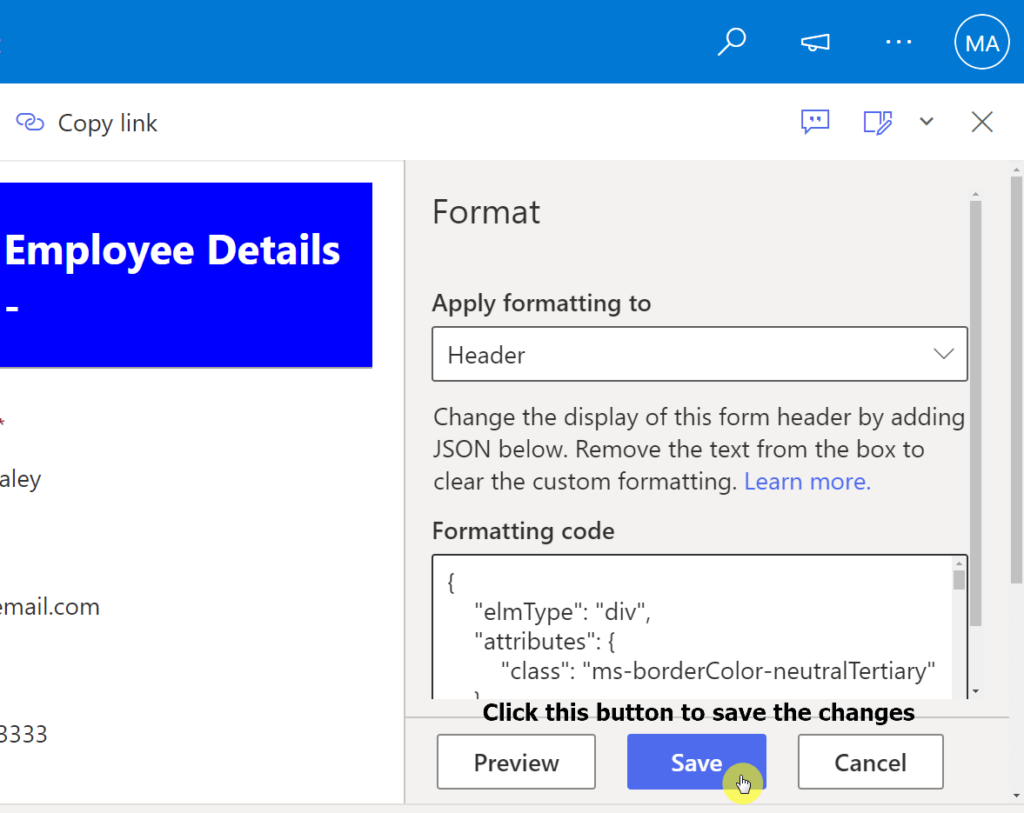
Task: Click the edit form pencil icon
Action: pyautogui.click(x=878, y=122)
